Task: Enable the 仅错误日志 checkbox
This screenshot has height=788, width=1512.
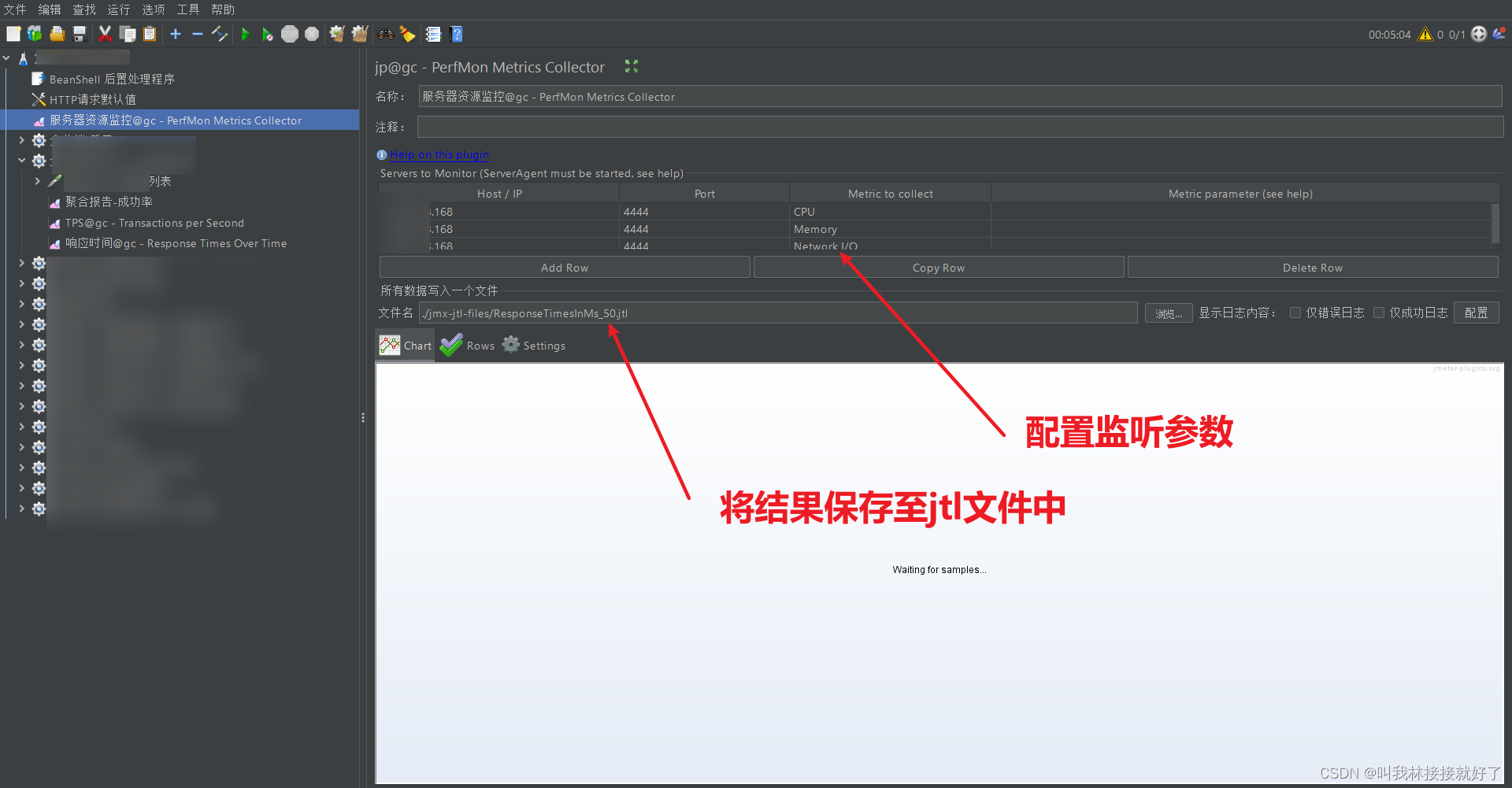Action: coord(1295,313)
